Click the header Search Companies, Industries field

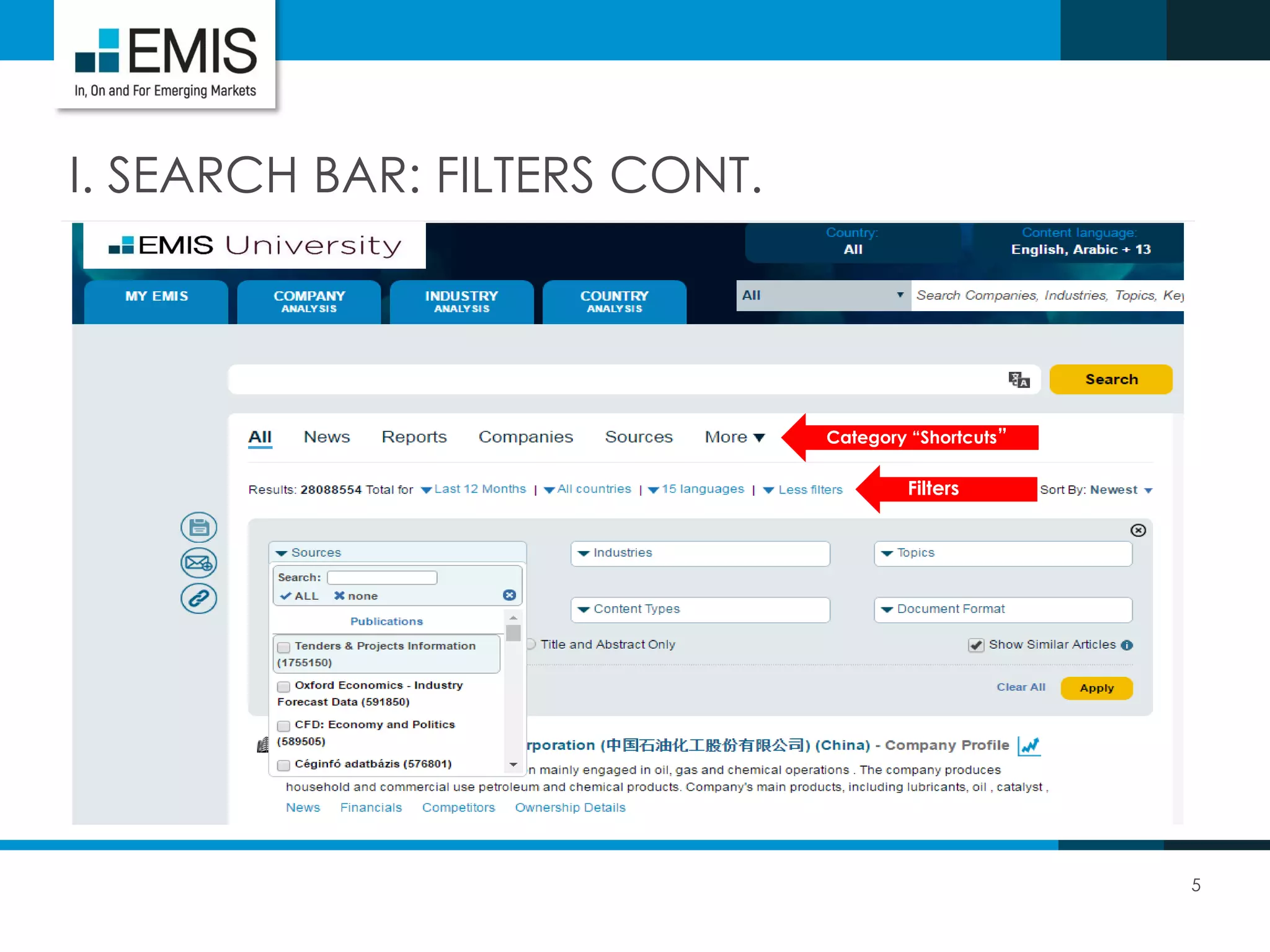[1047, 295]
